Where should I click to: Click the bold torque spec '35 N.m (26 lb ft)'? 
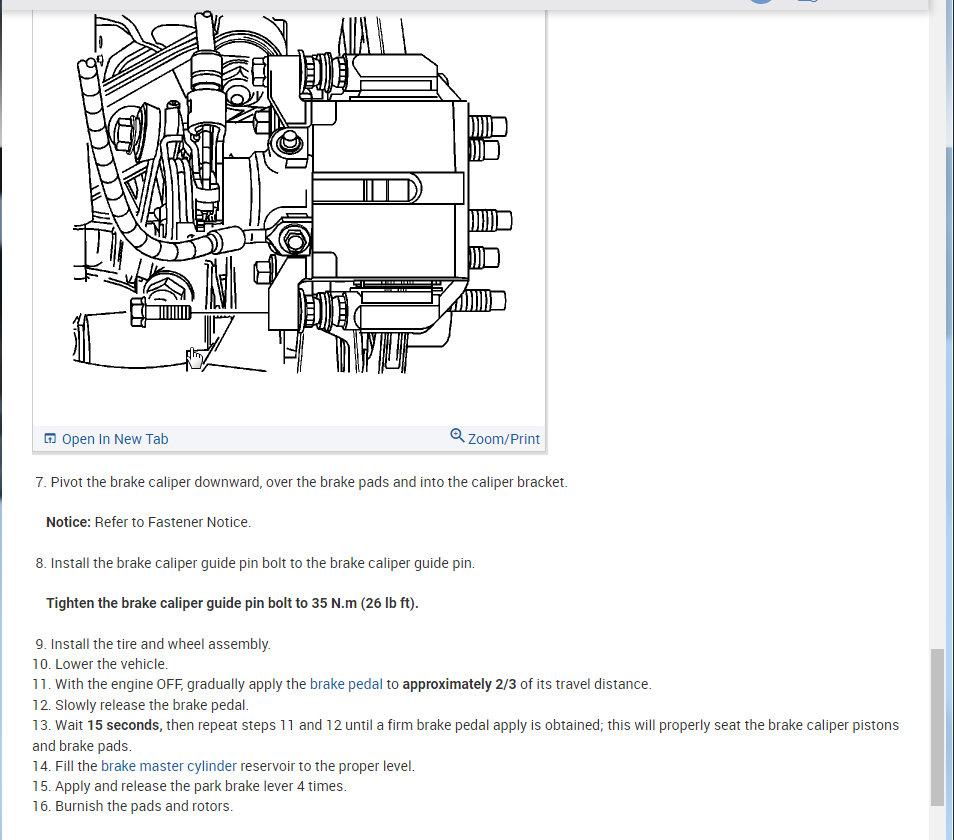point(365,603)
